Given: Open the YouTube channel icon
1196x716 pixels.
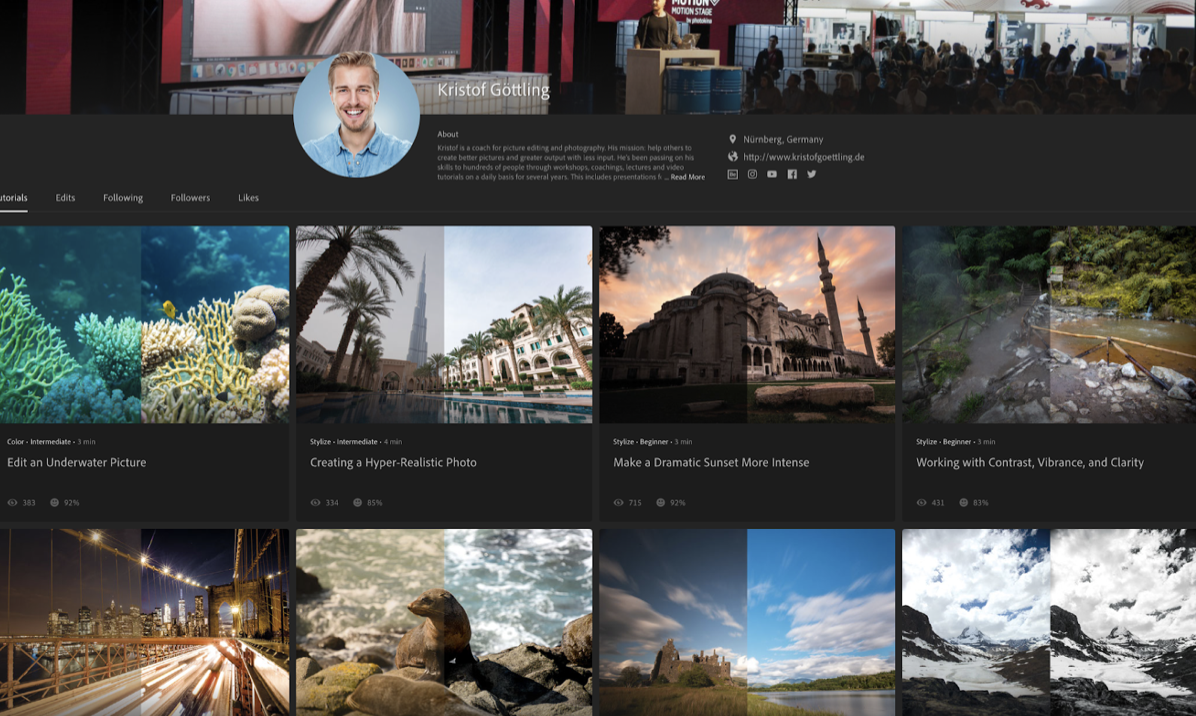Looking at the screenshot, I should click(x=772, y=174).
